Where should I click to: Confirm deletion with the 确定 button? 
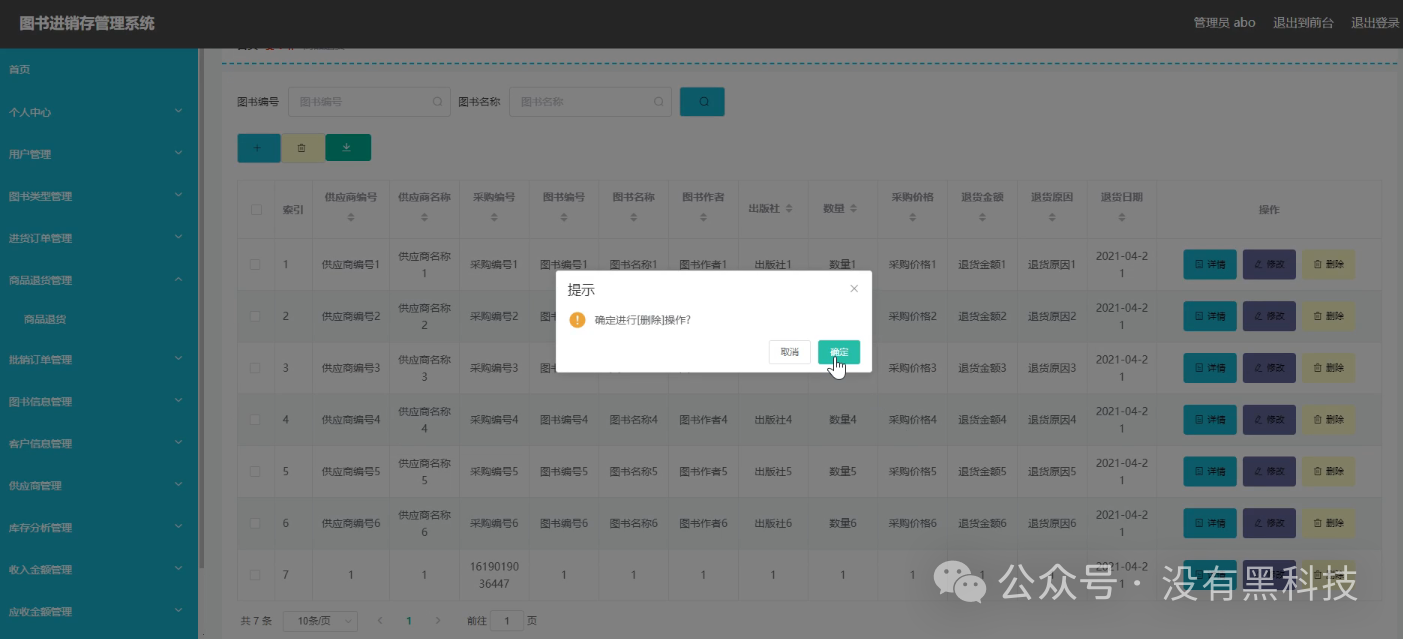(839, 352)
